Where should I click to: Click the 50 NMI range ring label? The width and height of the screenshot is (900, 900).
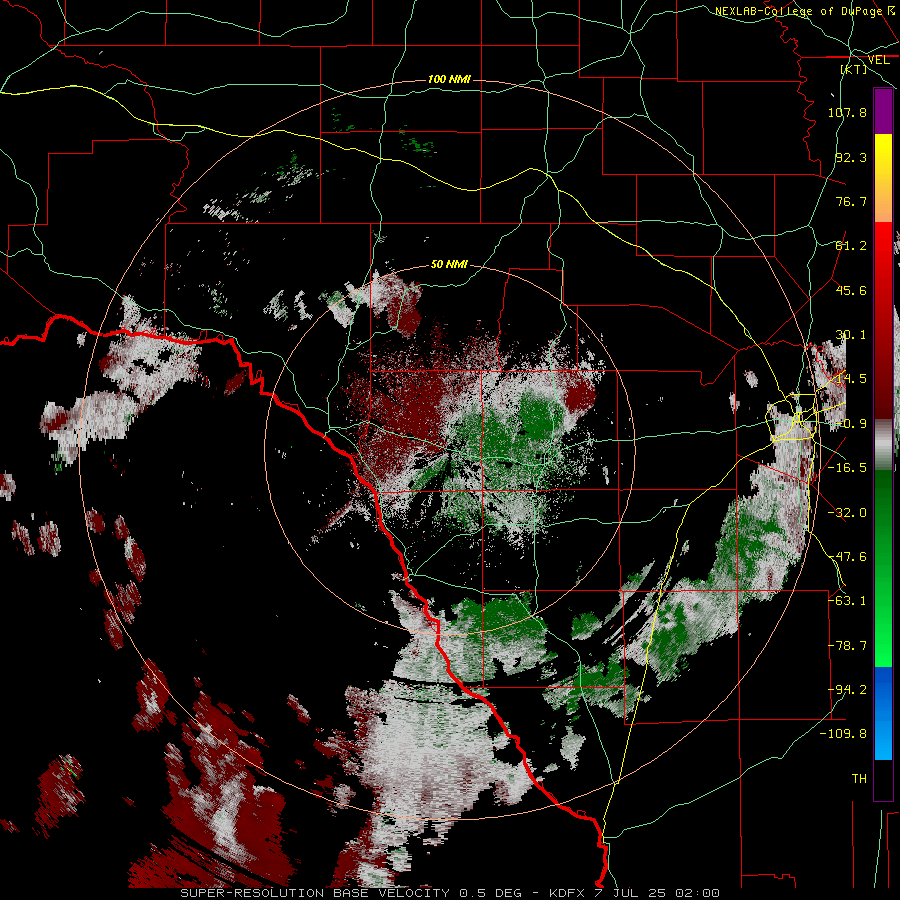pos(449,265)
